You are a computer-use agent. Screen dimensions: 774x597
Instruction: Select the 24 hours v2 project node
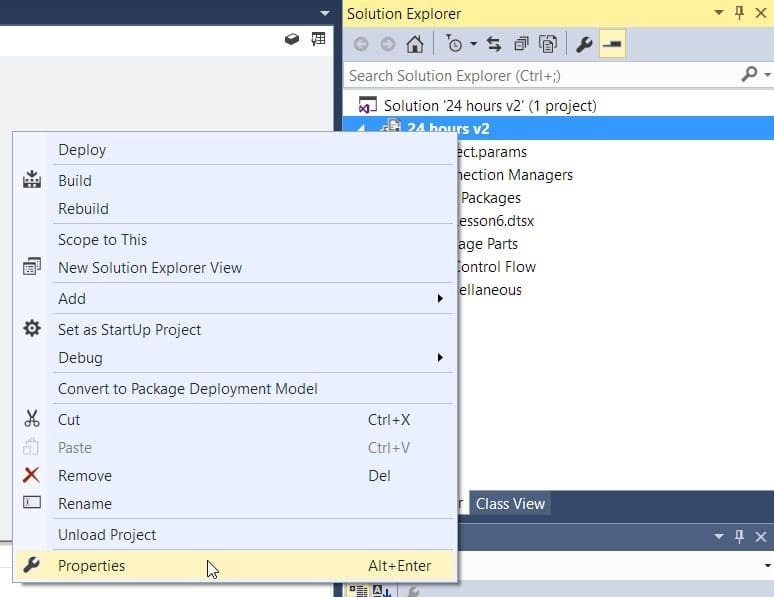pyautogui.click(x=448, y=128)
